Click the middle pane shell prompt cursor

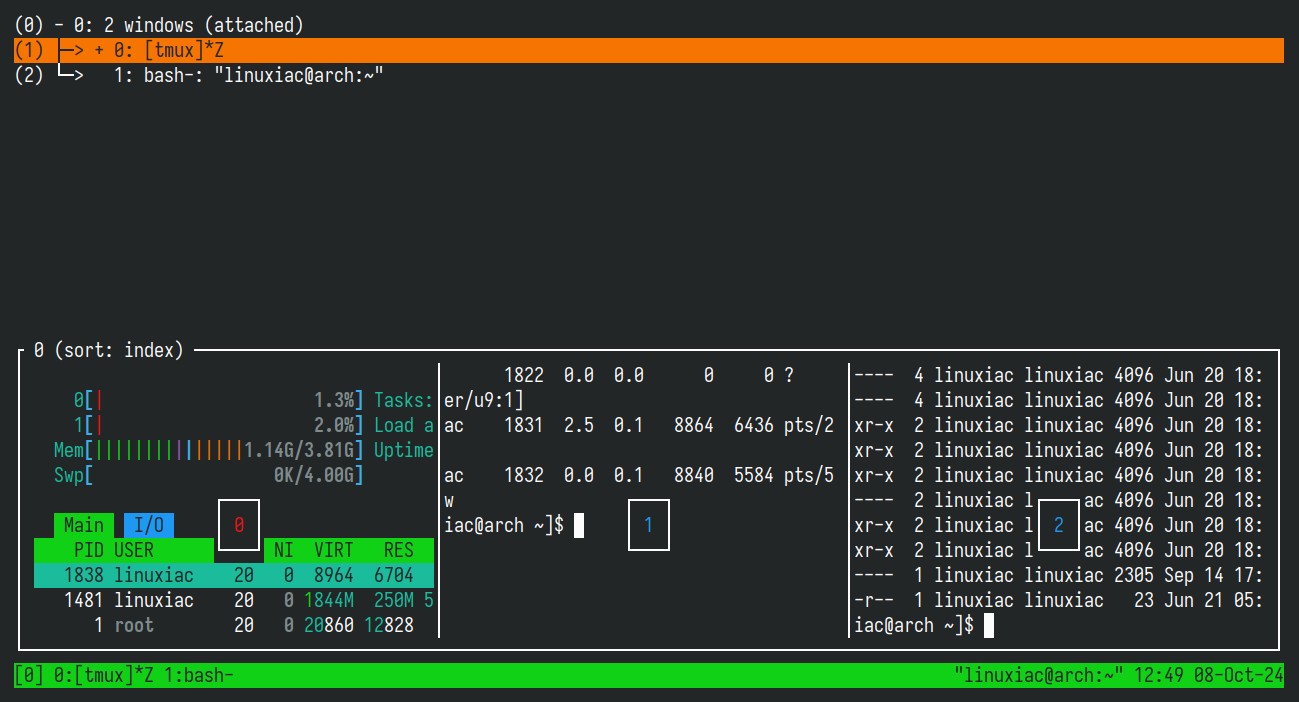coord(579,525)
